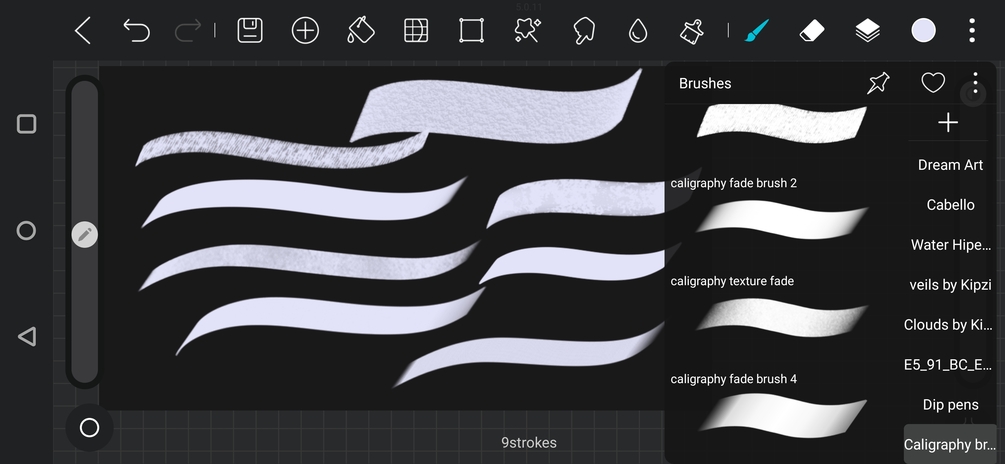Screen dimensions: 1005x464
Task: Toggle favorite brushes heart icon
Action: pyautogui.click(x=933, y=83)
